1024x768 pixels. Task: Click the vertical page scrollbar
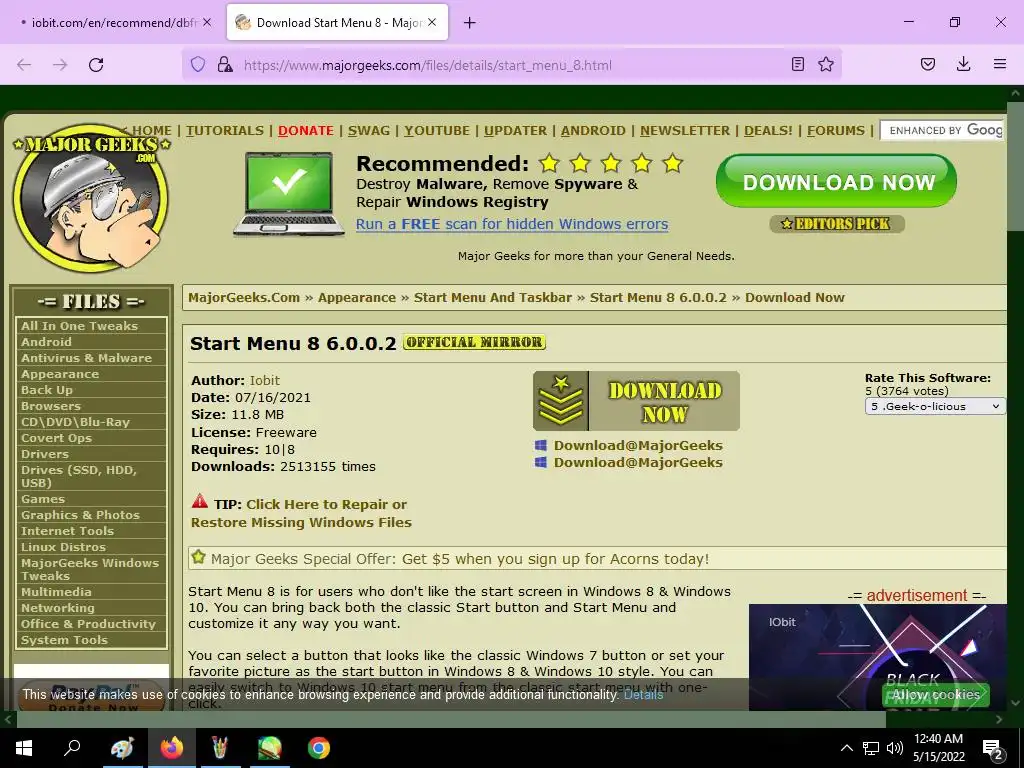point(1016,167)
